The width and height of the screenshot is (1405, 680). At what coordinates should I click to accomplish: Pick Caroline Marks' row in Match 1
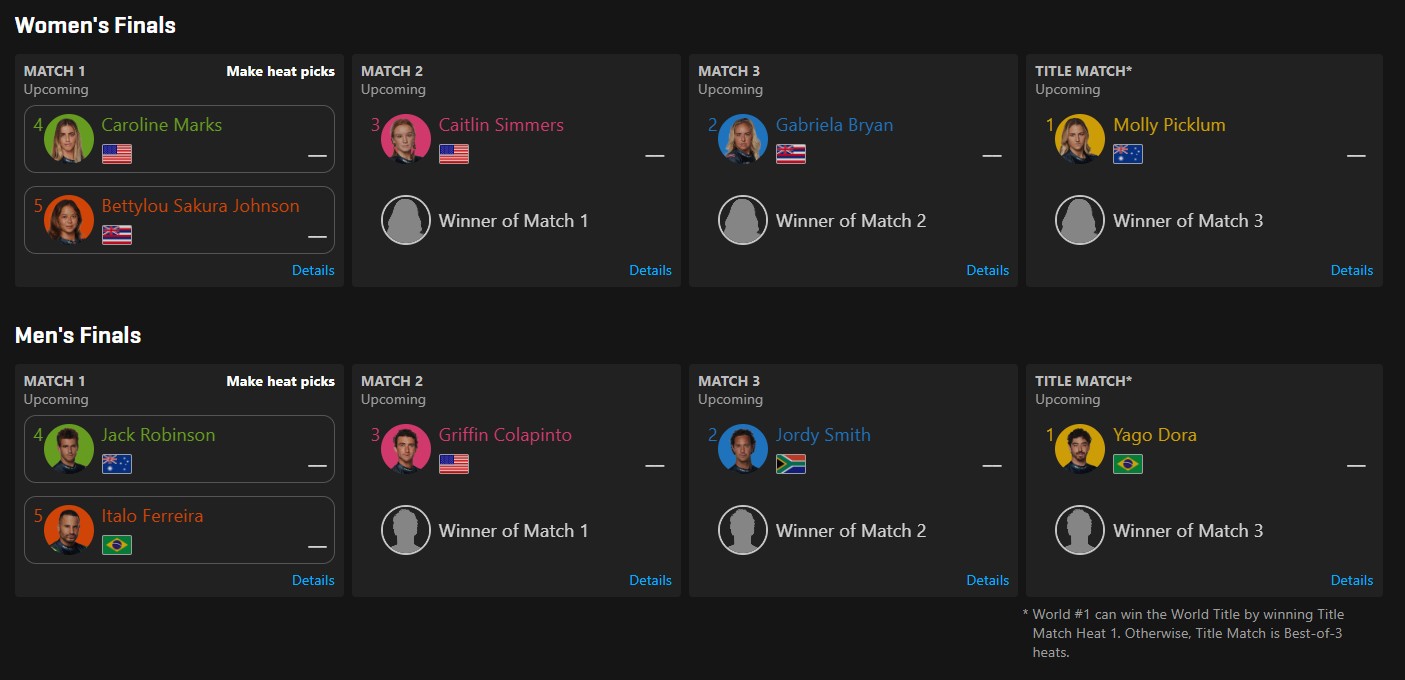click(179, 139)
